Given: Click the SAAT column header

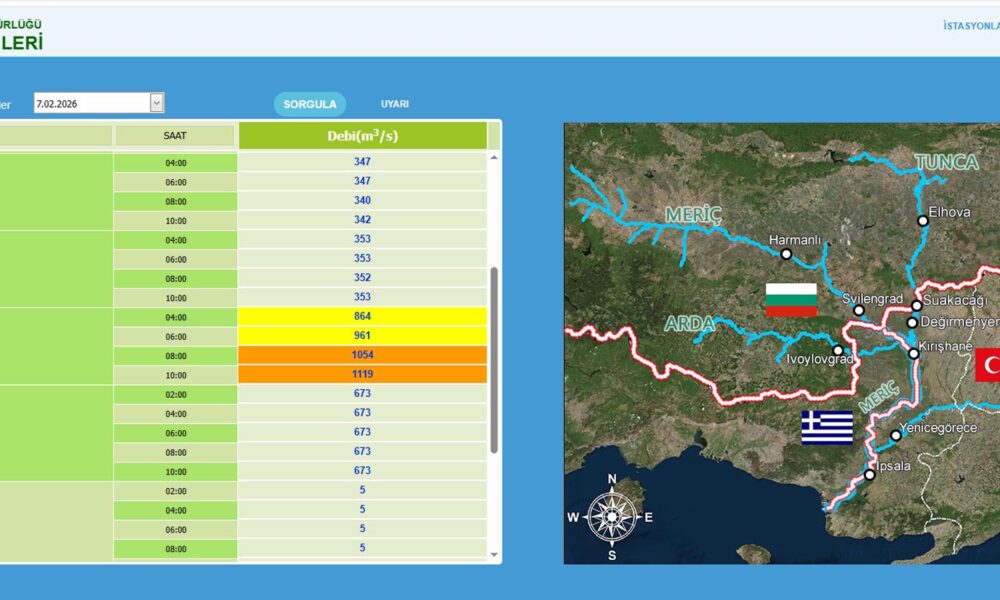Looking at the screenshot, I should [174, 136].
